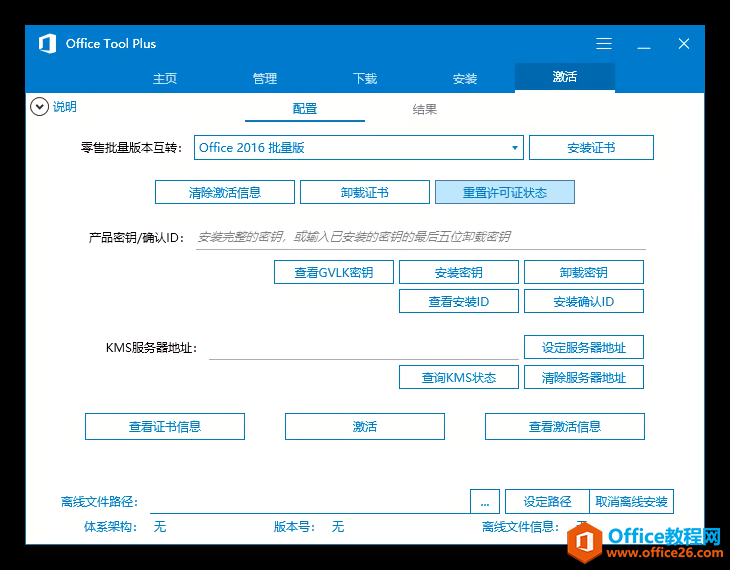Click the 清除服务器地址 button
730x570 pixels.
pyautogui.click(x=584, y=377)
